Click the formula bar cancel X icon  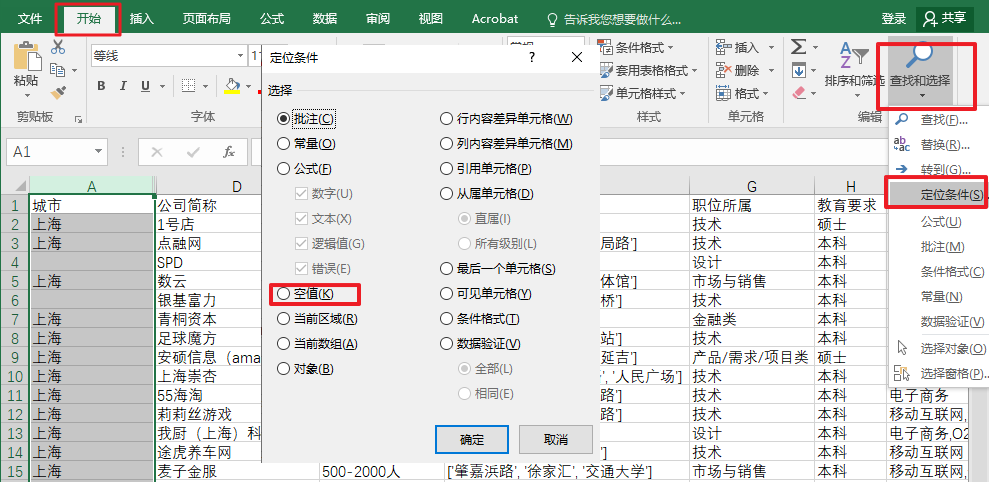coord(158,152)
